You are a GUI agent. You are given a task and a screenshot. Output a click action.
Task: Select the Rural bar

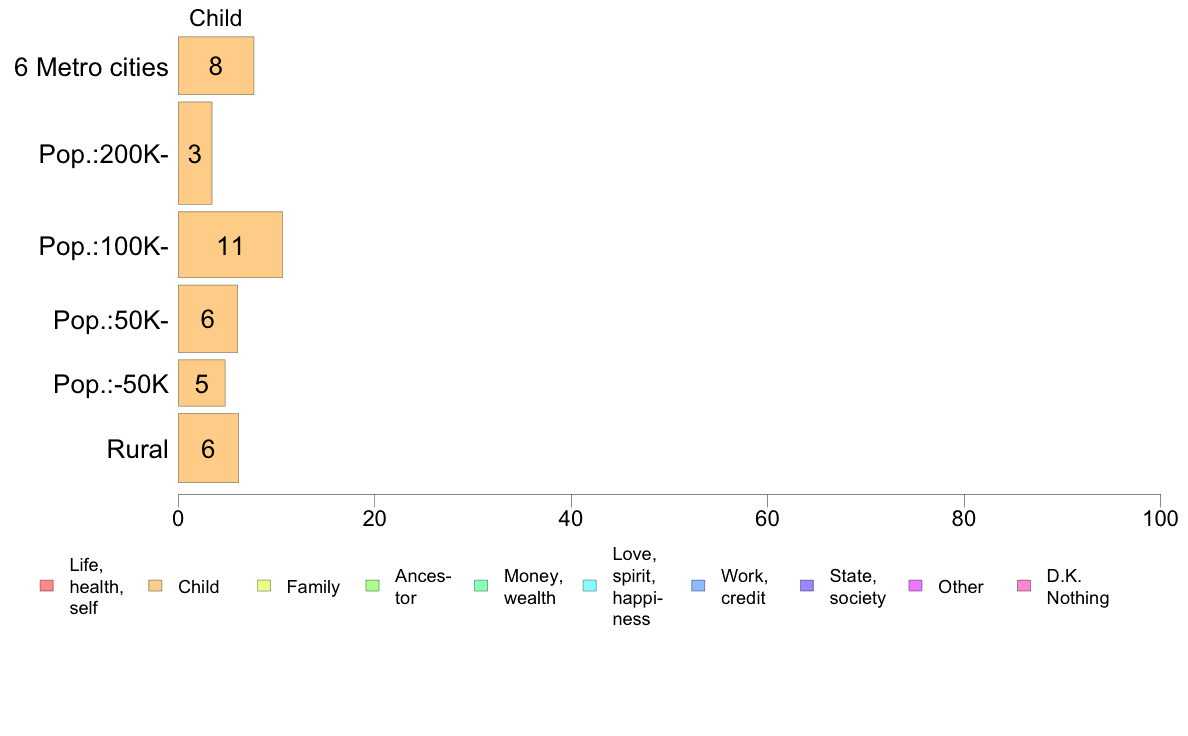(208, 448)
